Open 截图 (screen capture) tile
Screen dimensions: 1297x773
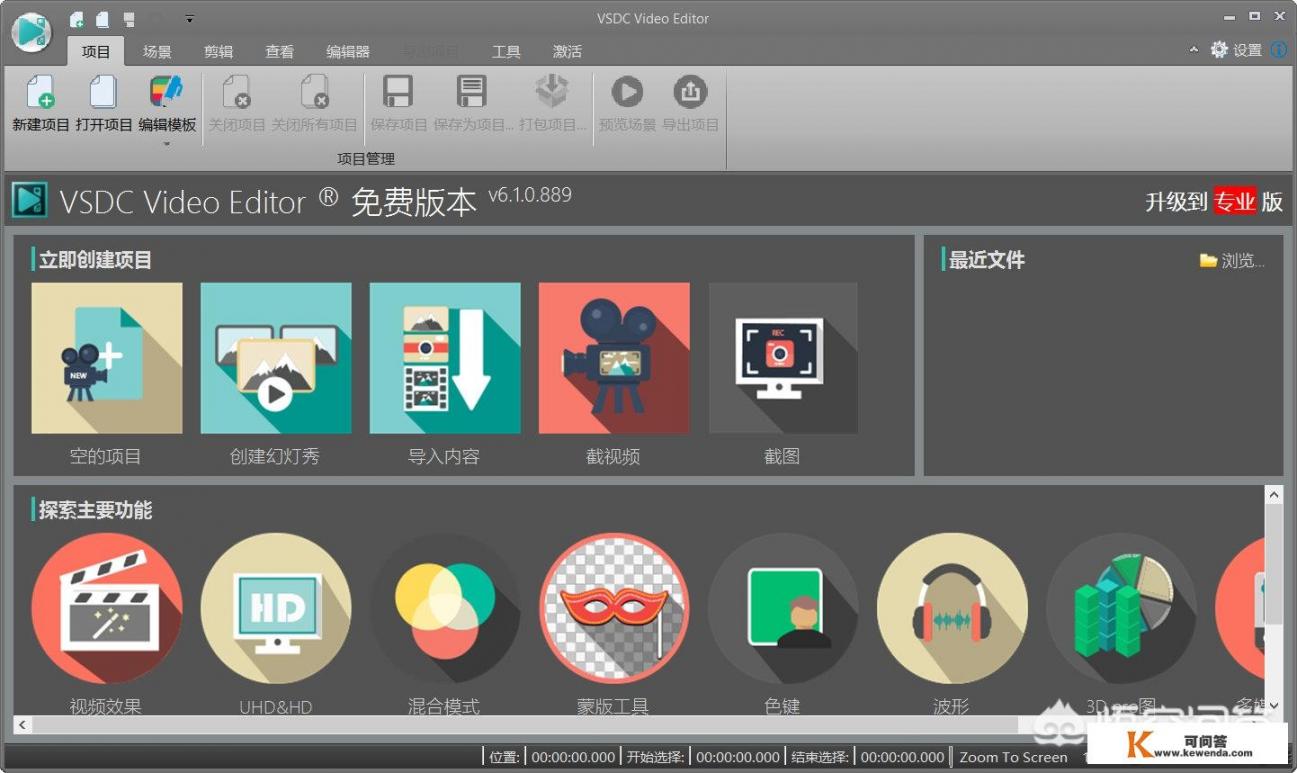point(783,358)
